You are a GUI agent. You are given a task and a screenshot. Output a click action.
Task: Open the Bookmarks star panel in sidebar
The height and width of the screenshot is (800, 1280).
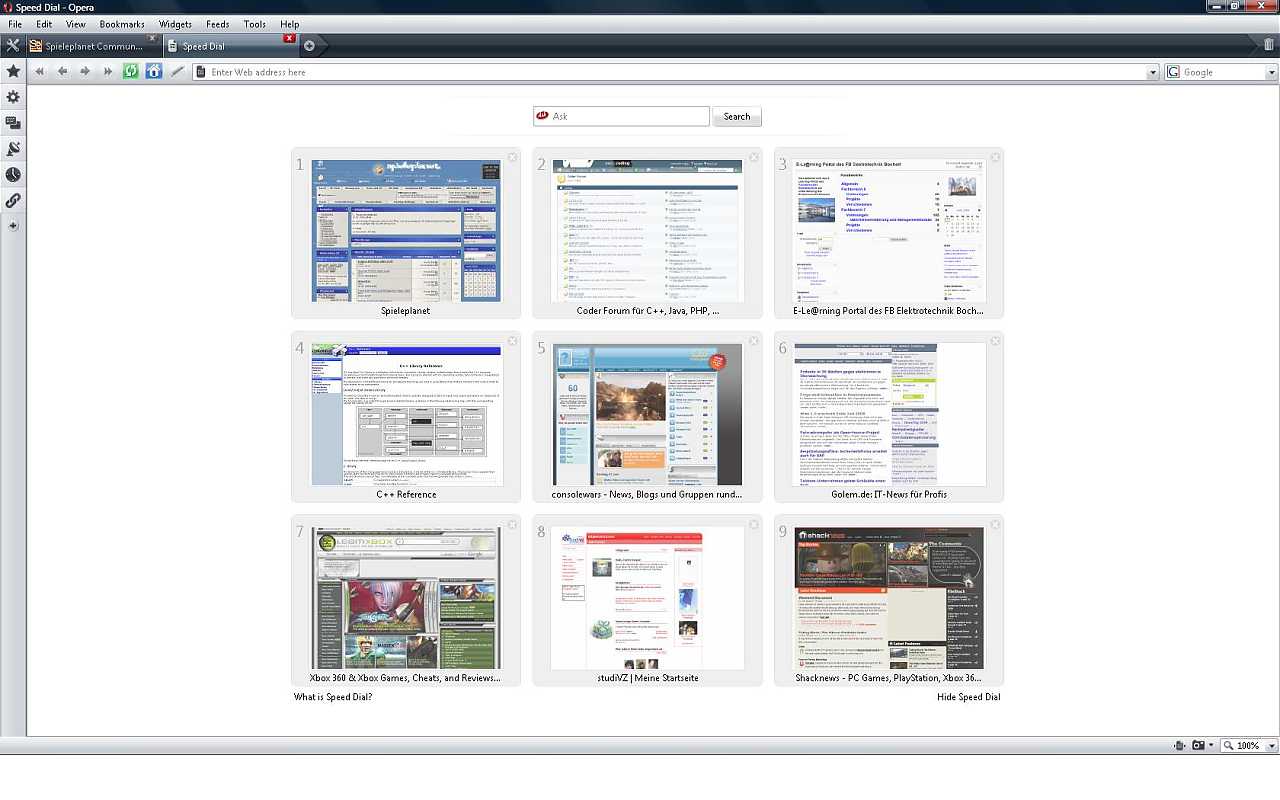(x=13, y=71)
